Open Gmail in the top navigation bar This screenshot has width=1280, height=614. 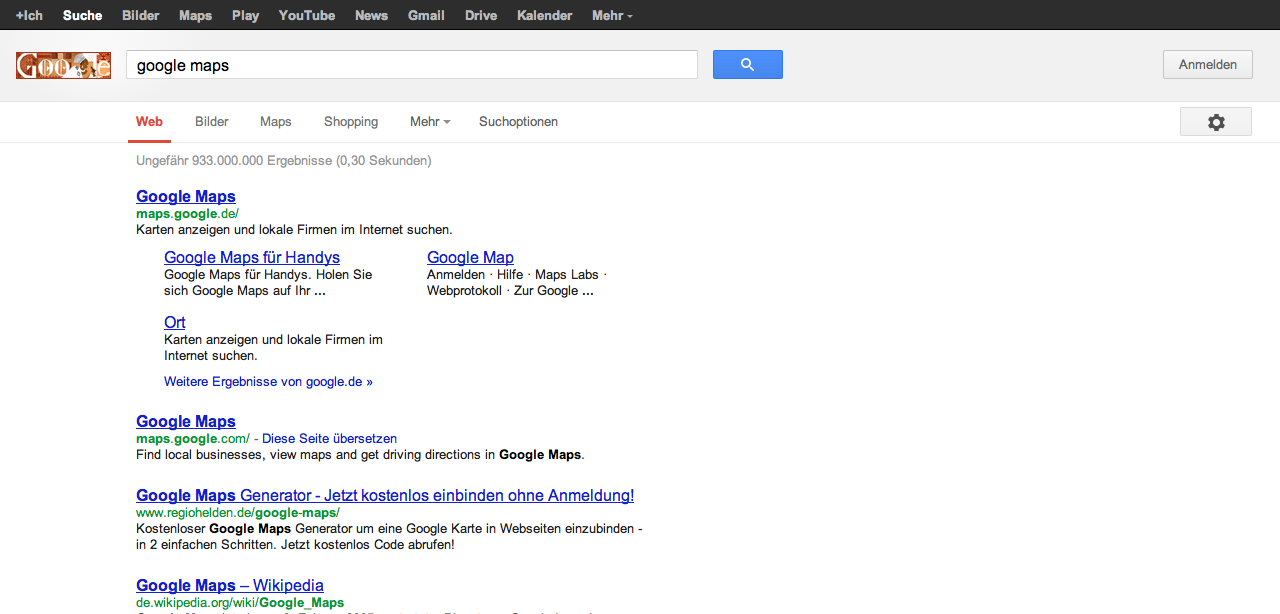click(426, 15)
